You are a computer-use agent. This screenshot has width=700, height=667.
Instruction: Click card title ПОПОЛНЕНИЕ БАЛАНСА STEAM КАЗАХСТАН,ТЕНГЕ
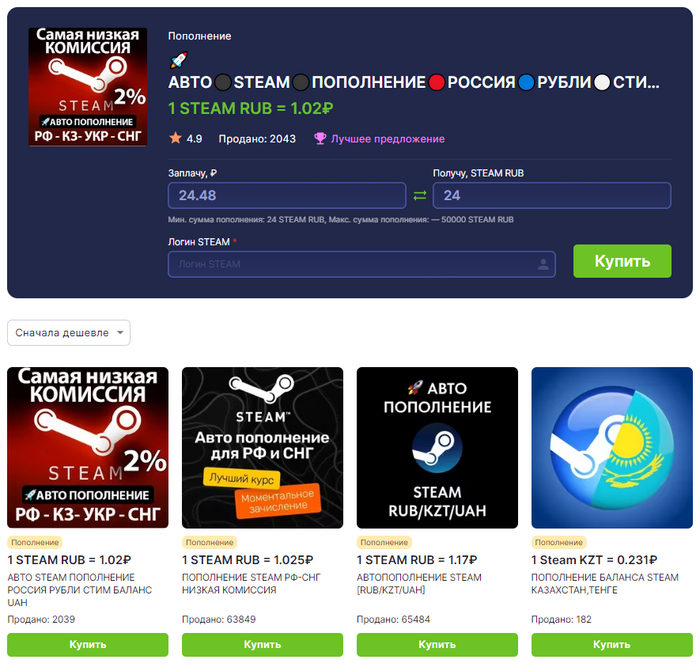604,584
